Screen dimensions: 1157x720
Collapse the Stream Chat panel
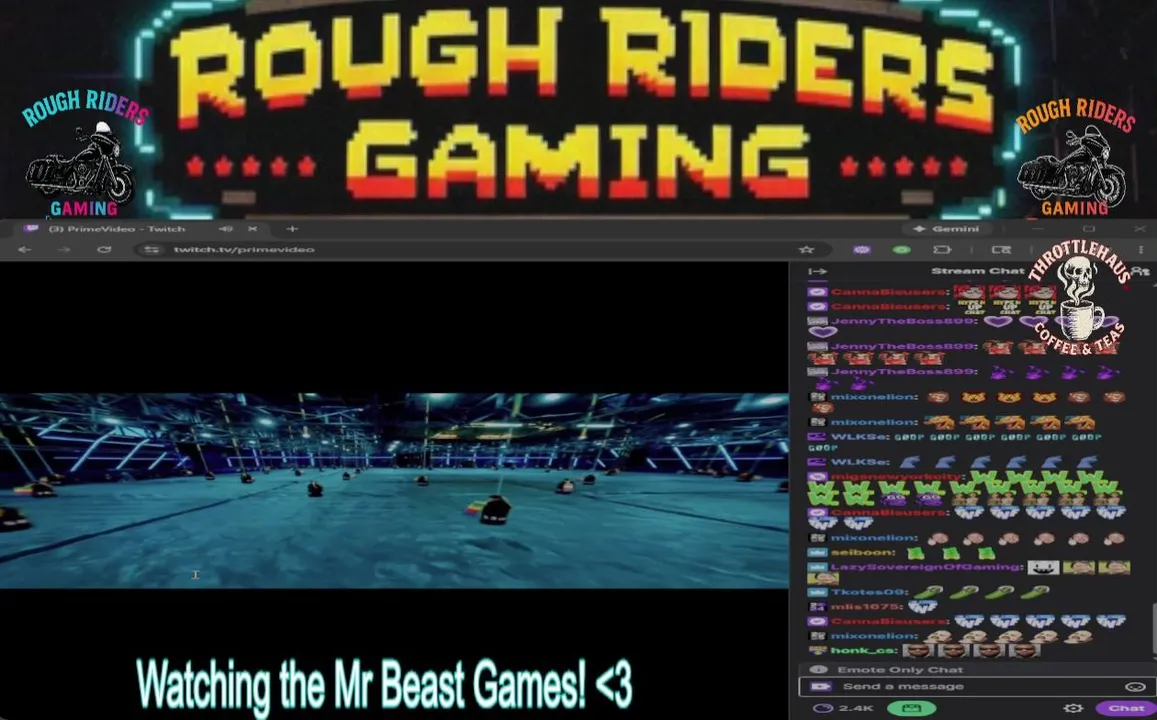point(818,271)
